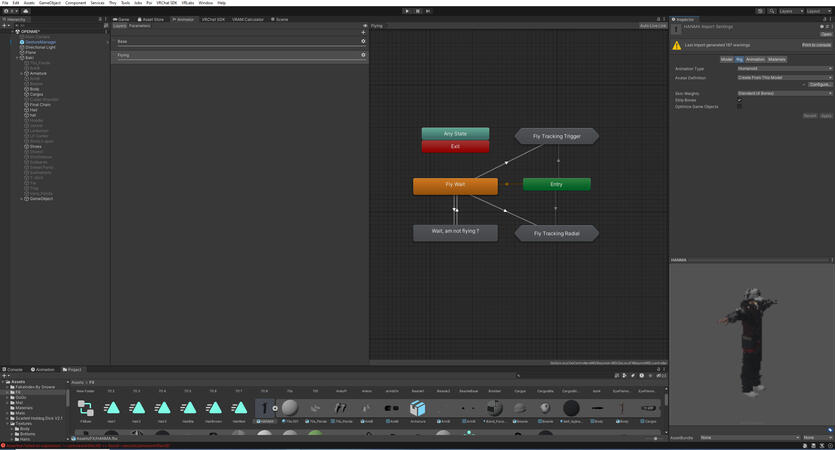
Task: Click the Step frame button
Action: [x=428, y=11]
